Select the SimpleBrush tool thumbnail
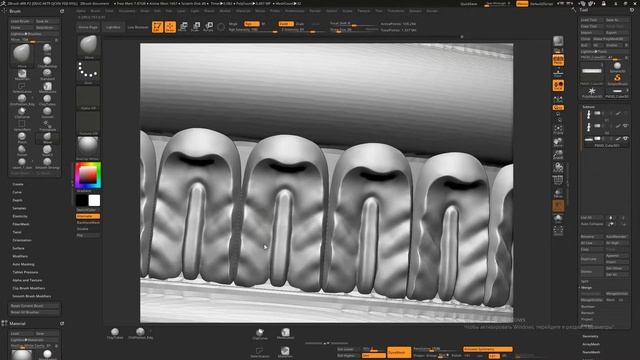This screenshot has height=360, width=640. click(617, 79)
